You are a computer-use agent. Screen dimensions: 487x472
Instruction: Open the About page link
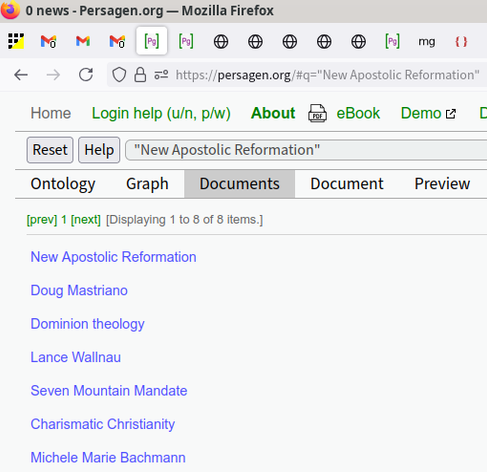click(x=273, y=113)
